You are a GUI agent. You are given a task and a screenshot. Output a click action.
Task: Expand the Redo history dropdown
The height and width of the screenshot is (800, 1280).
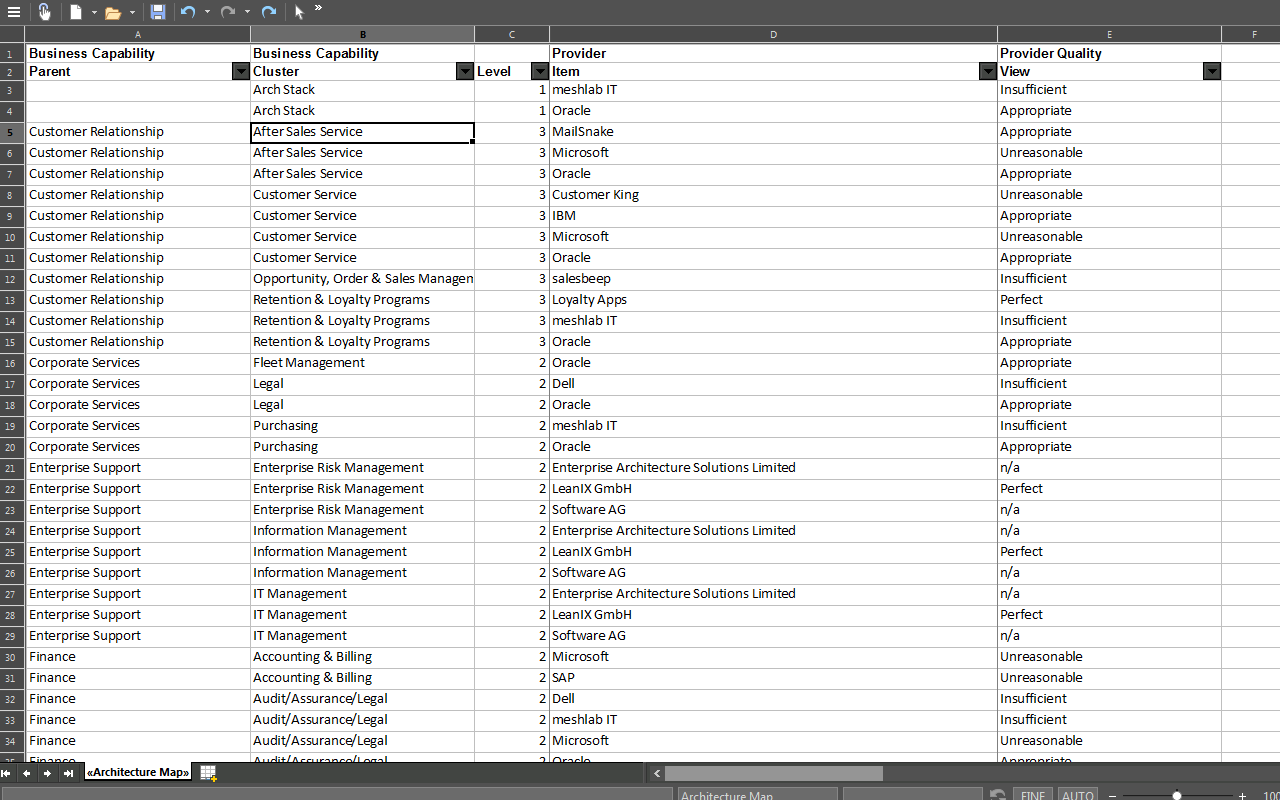pos(247,12)
